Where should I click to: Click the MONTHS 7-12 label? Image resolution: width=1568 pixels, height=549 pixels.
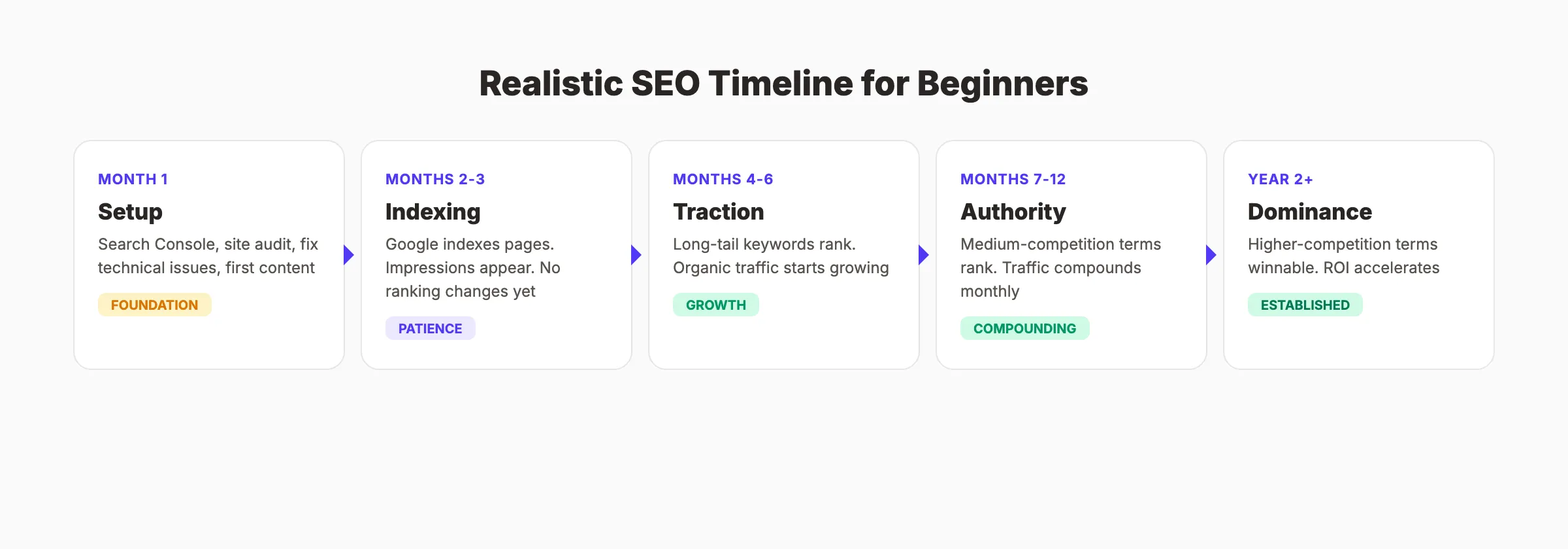point(1013,179)
